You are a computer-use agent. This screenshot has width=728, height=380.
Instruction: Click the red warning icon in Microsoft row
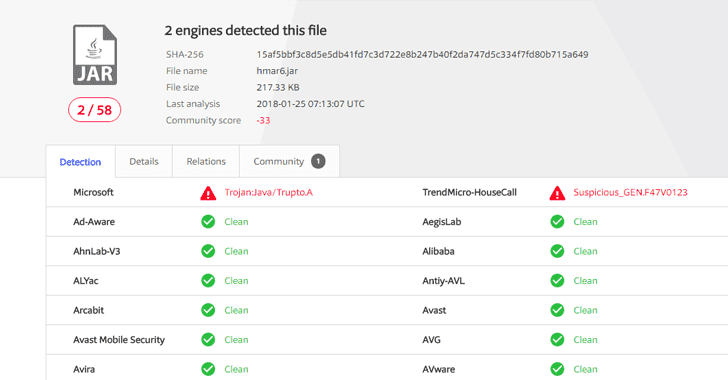208,193
